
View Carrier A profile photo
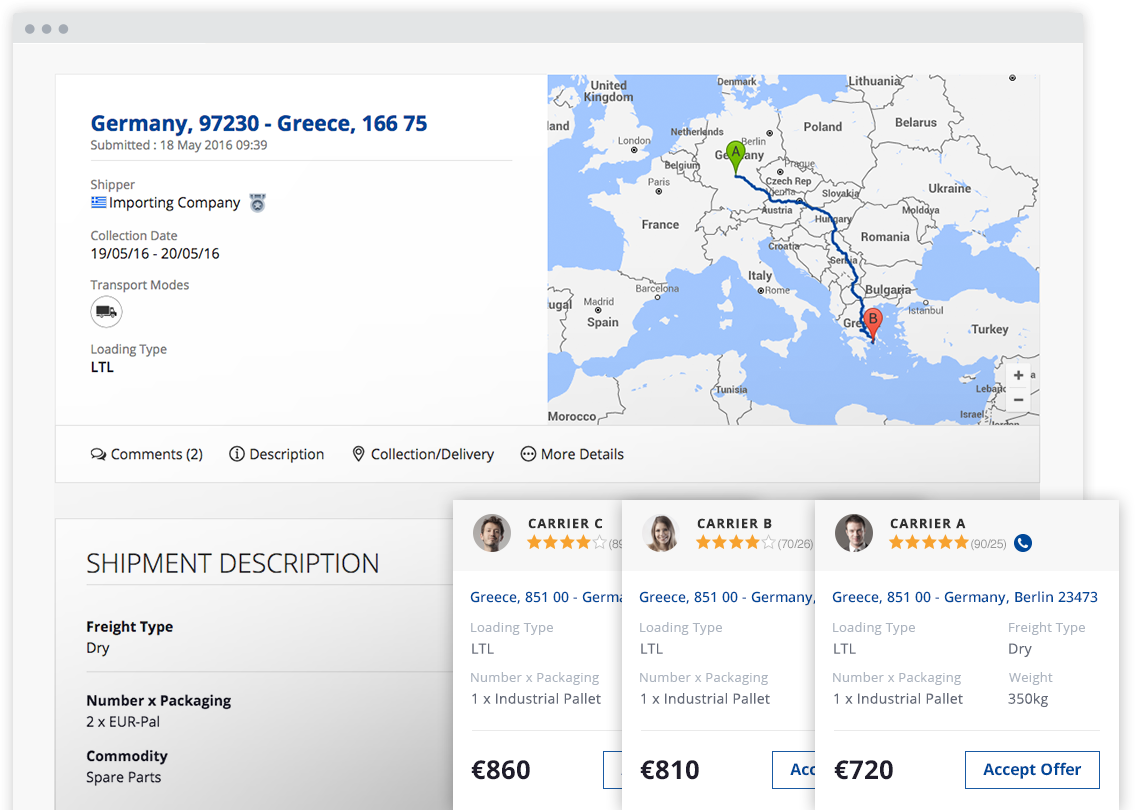coord(854,533)
